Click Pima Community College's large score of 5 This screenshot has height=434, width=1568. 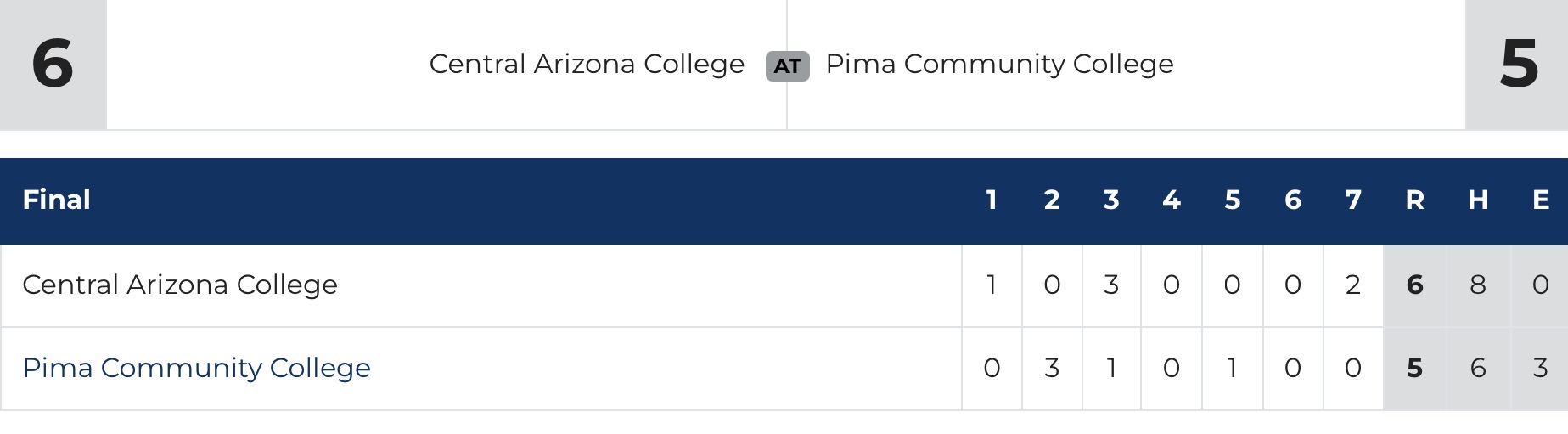click(x=1518, y=64)
